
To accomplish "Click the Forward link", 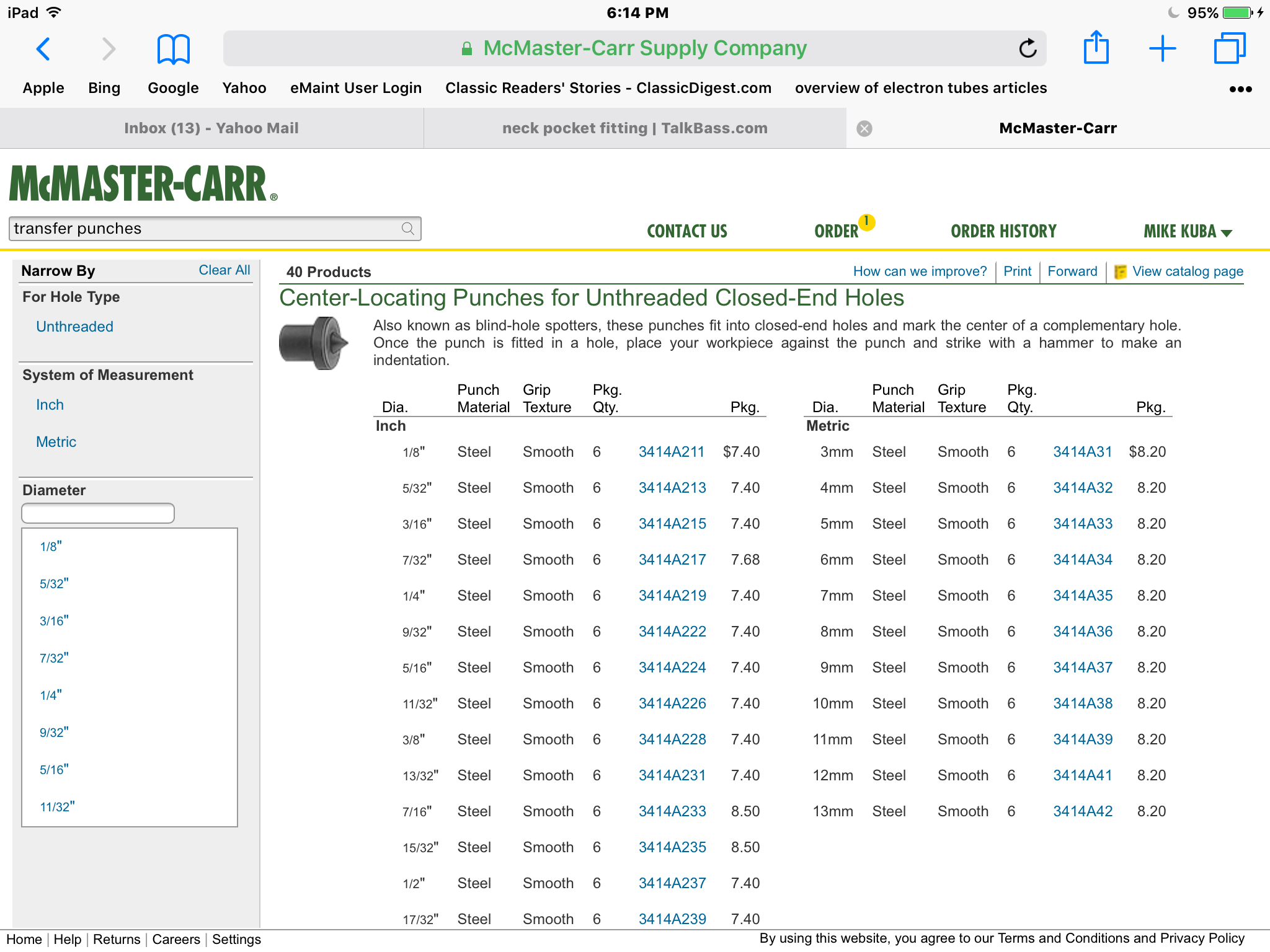I will click(1072, 271).
